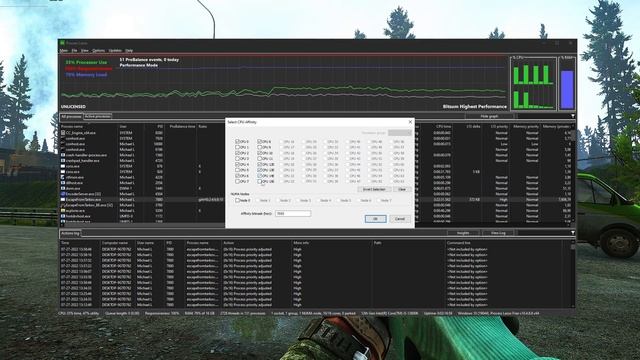Click the crash-handler-process.exe row icon
The image size is (640, 360).
63,155
